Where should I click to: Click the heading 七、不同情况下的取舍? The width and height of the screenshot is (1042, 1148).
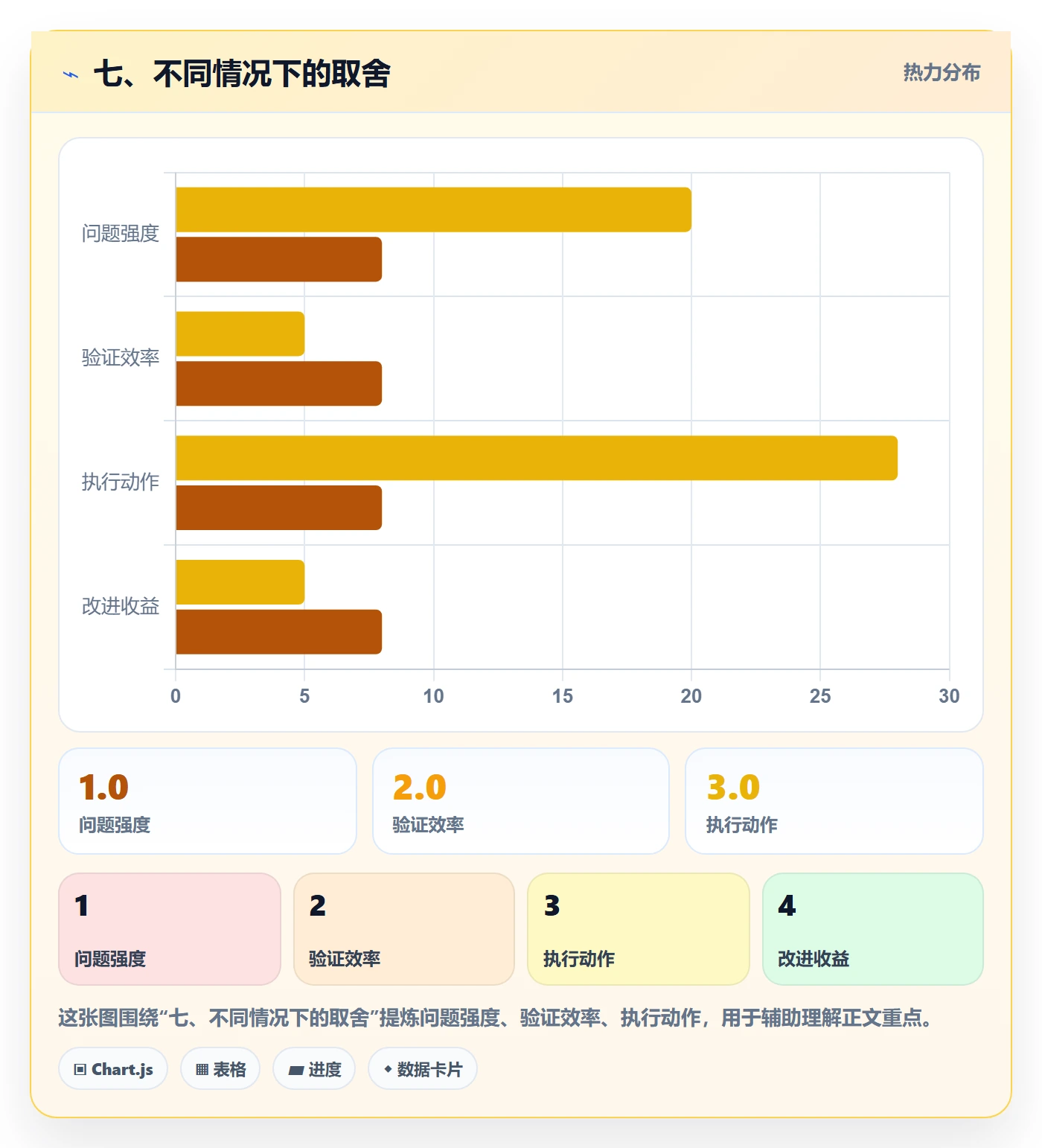pyautogui.click(x=242, y=74)
